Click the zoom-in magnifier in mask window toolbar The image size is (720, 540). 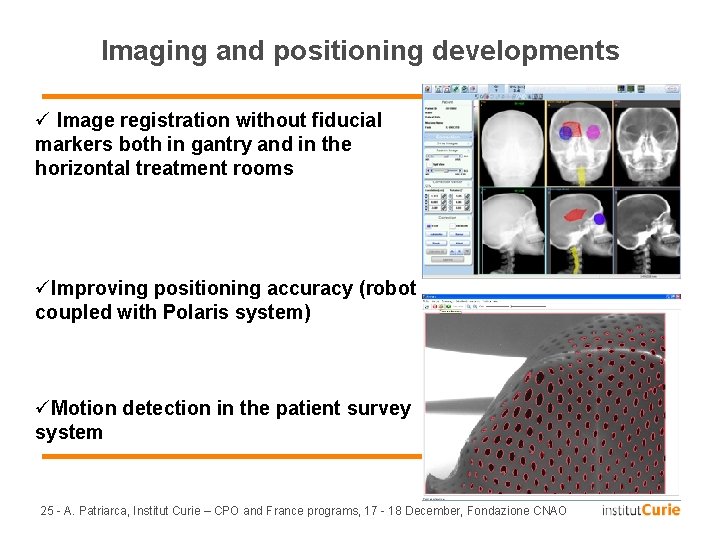[x=468, y=306]
